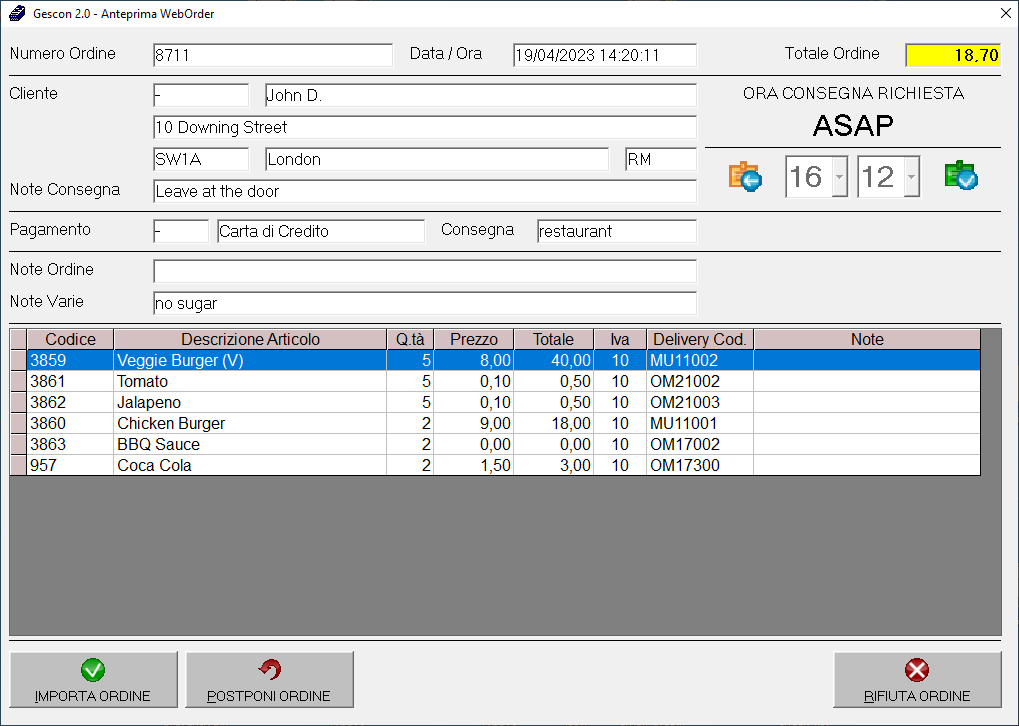Click the yellow Totale Ordine field
Screen dimensions: 1019x726
point(951,55)
